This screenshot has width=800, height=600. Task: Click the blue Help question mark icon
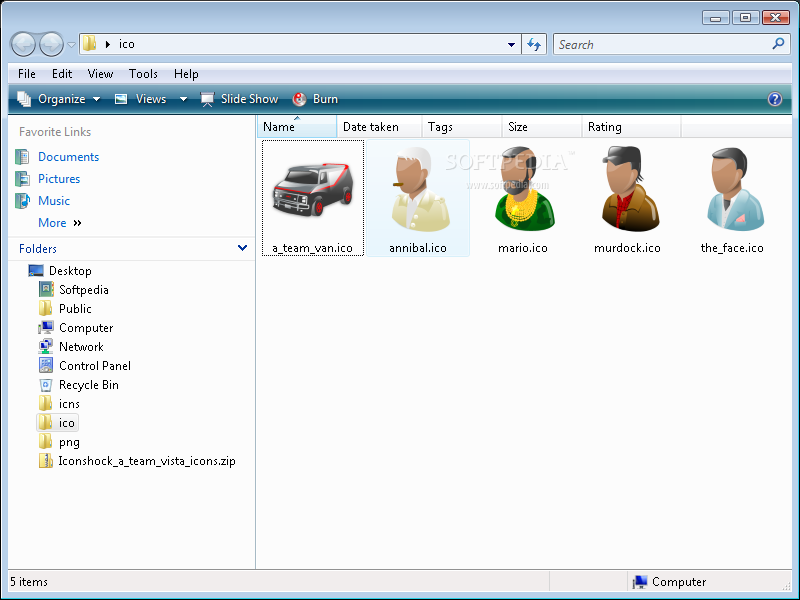[774, 99]
